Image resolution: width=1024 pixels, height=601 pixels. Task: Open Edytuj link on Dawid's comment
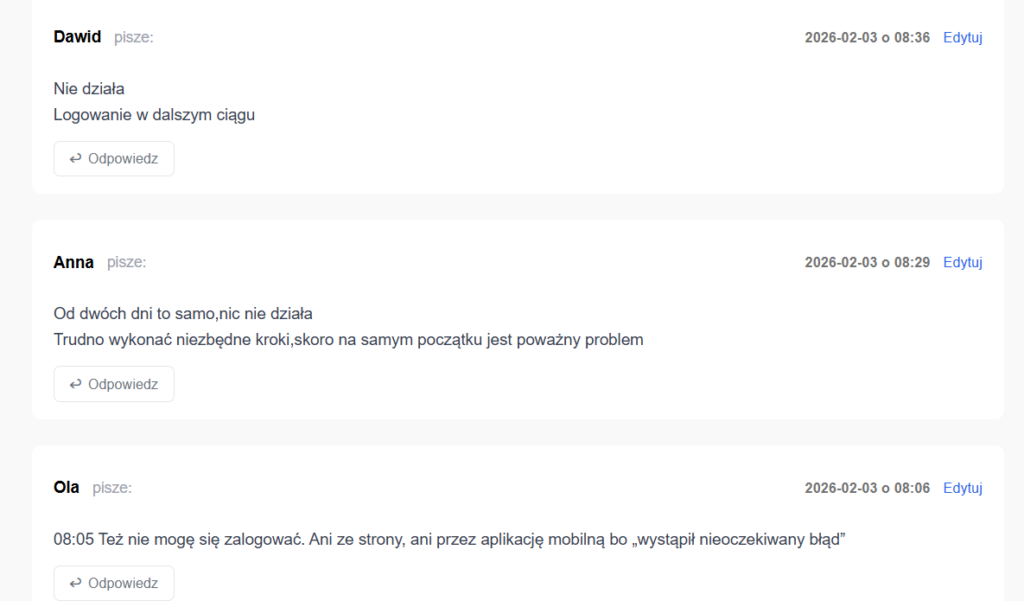pos(963,38)
